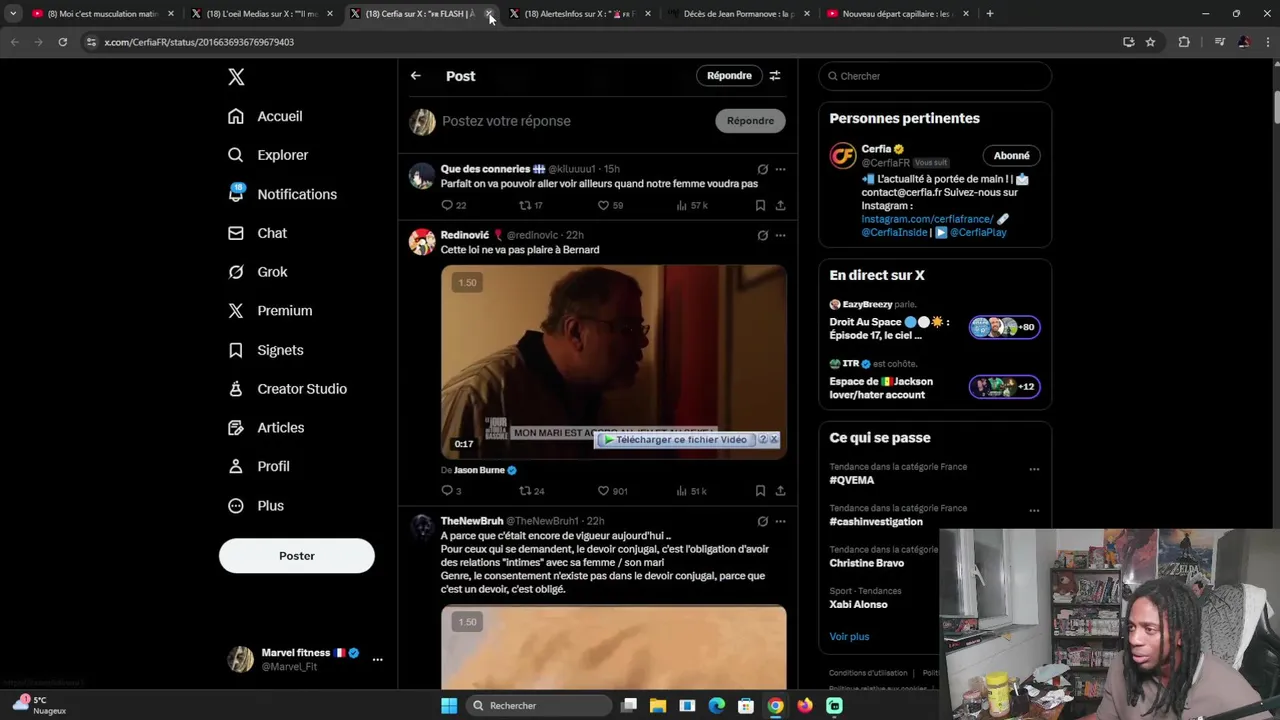Click the Chercher search box
This screenshot has height=720, width=1280.
(935, 76)
